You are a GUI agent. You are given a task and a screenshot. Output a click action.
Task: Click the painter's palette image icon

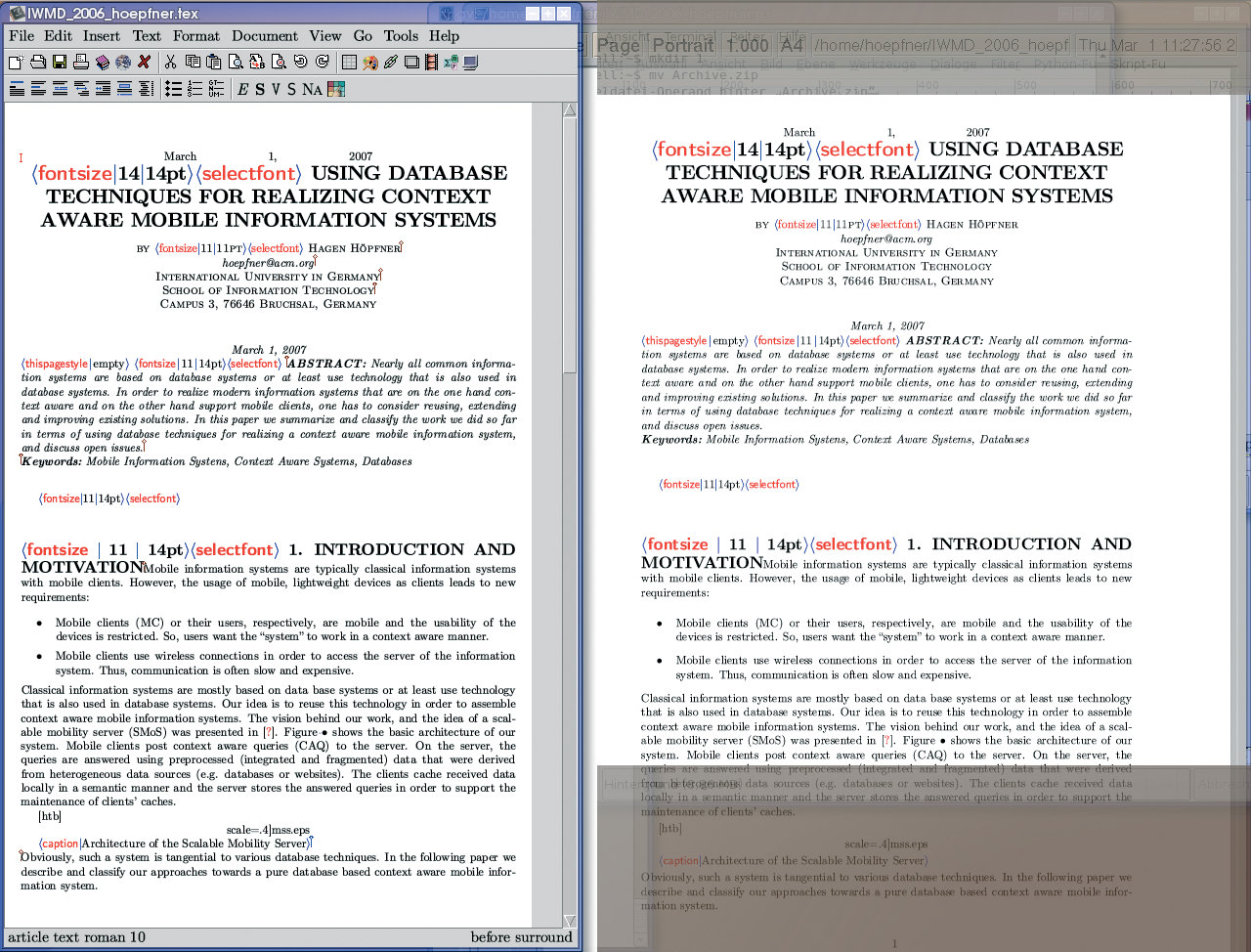pos(370,62)
